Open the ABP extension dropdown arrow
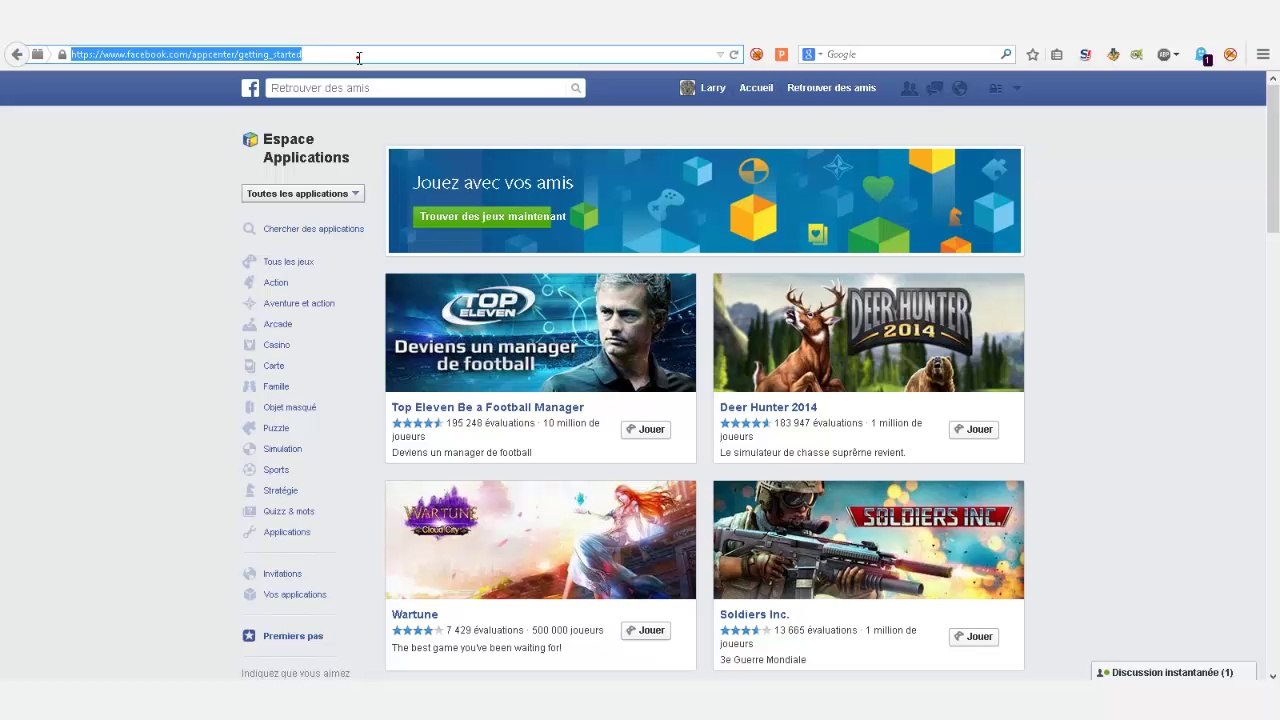The image size is (1280, 720). (1176, 55)
